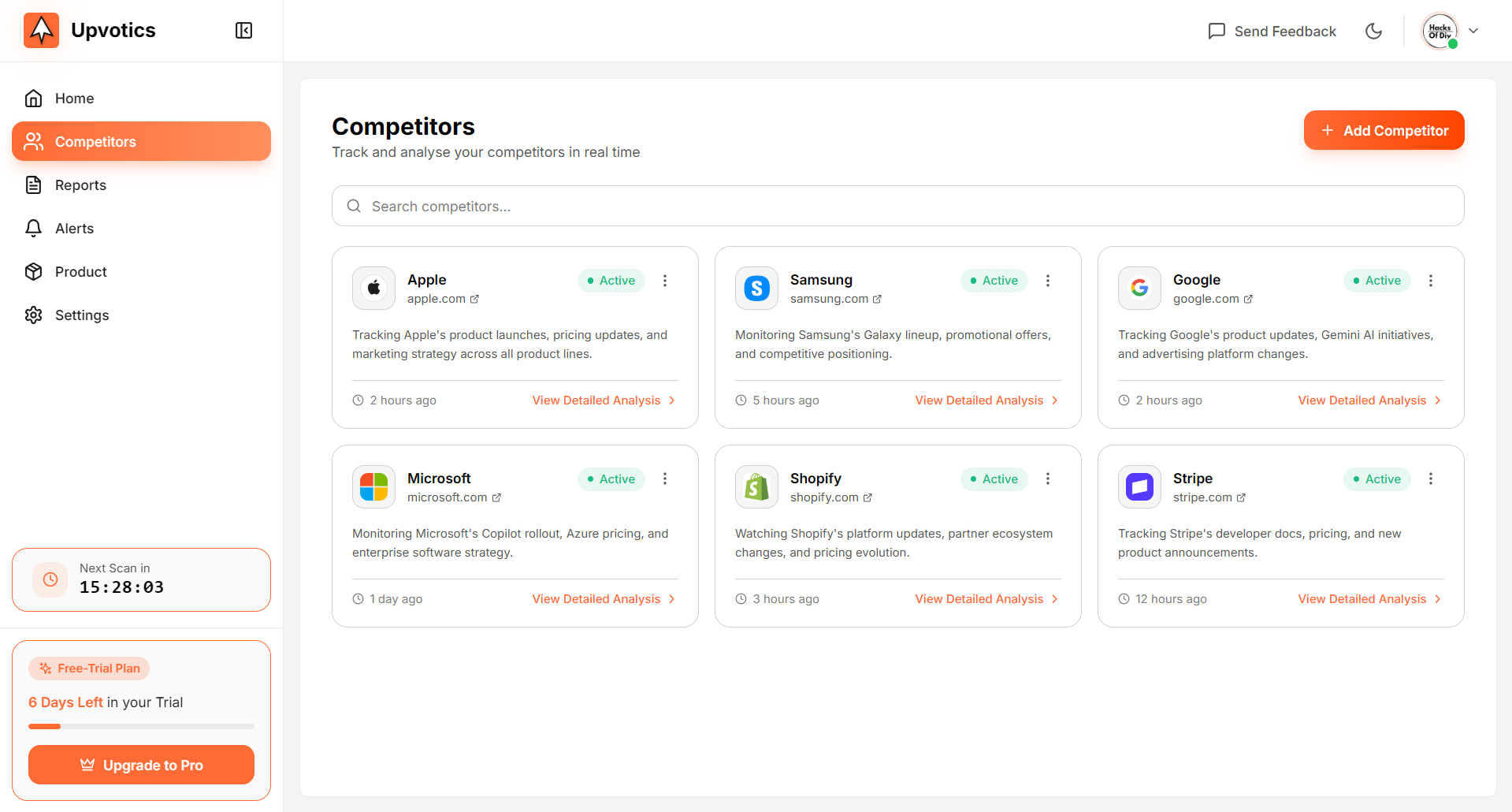Click the Samsung logo icon
Viewport: 1512px width, 812px height.
point(756,289)
